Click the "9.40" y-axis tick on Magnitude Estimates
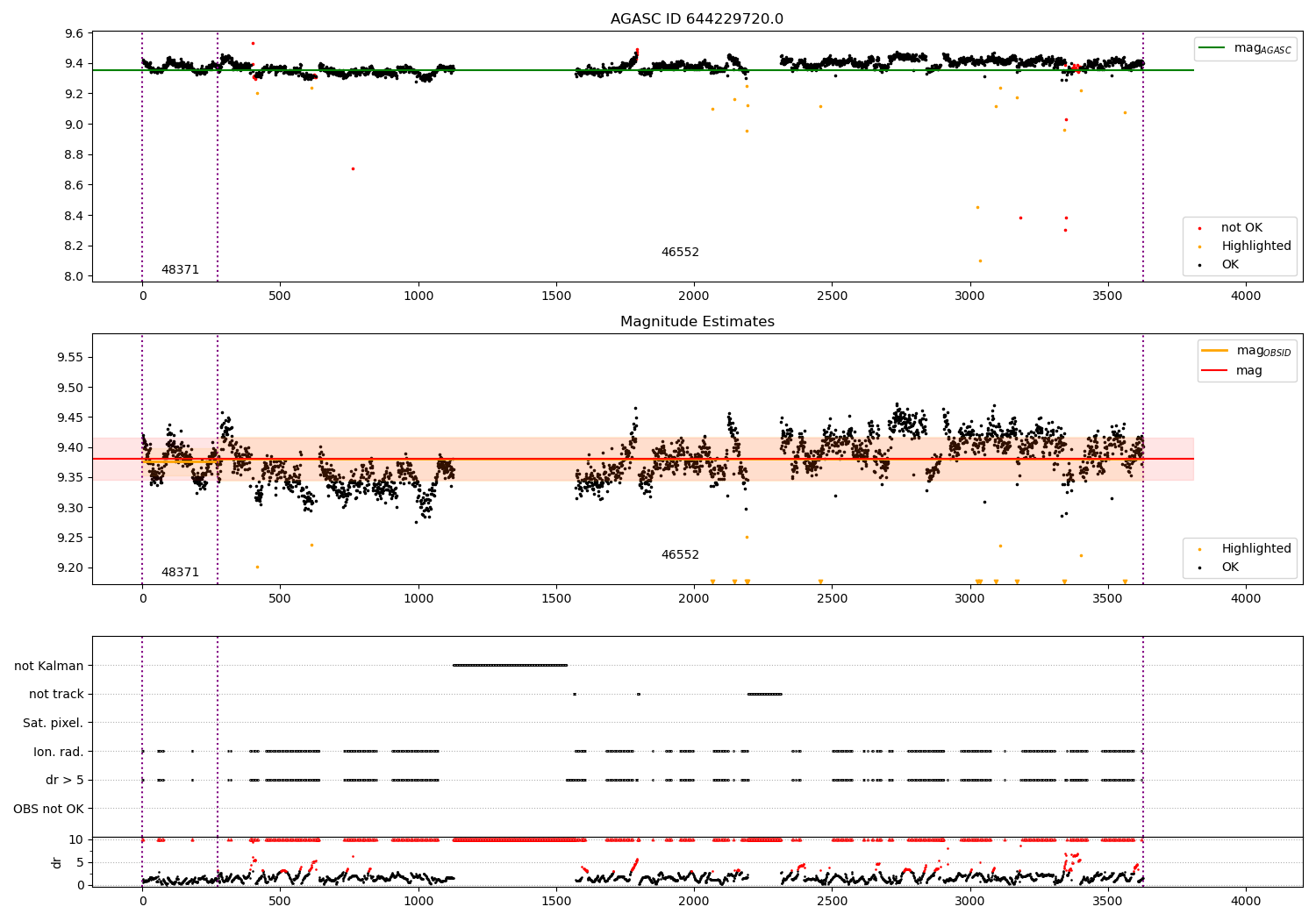 click(70, 447)
